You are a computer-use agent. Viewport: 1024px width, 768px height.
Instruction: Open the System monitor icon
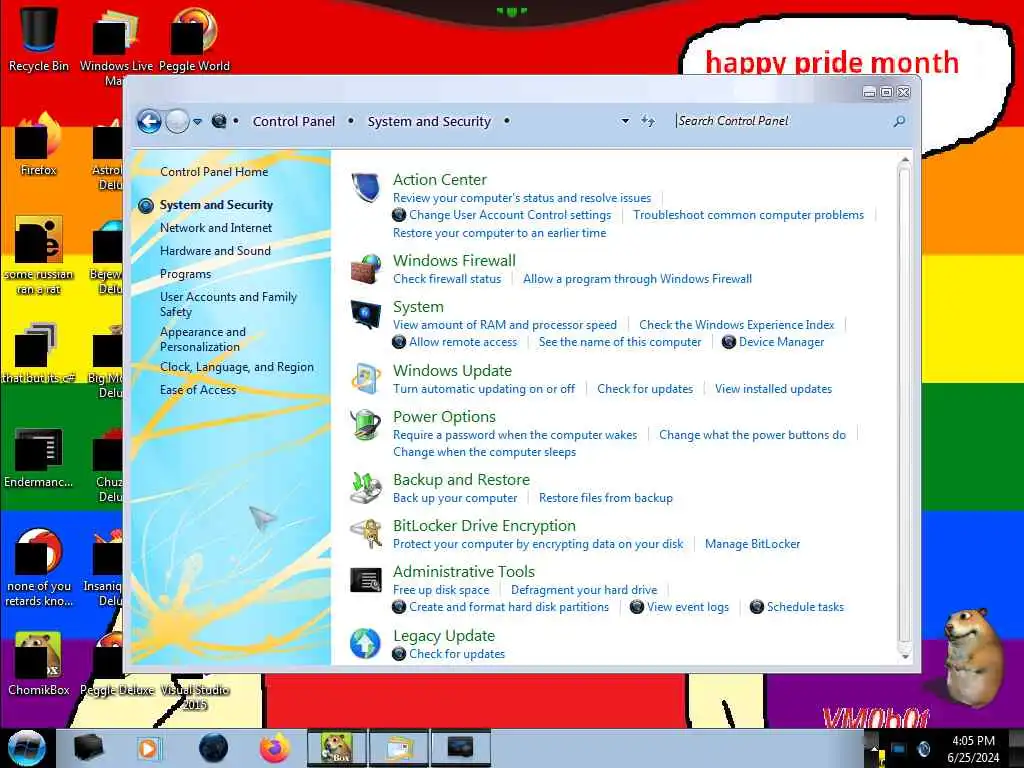[x=365, y=315]
